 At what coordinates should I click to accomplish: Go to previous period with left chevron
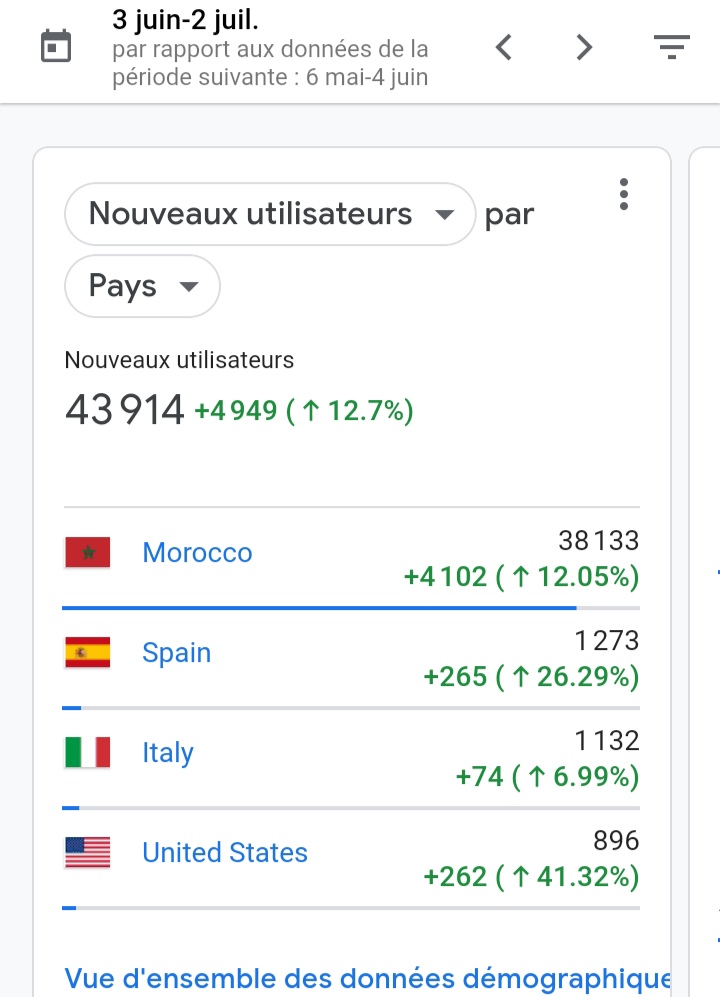(504, 47)
